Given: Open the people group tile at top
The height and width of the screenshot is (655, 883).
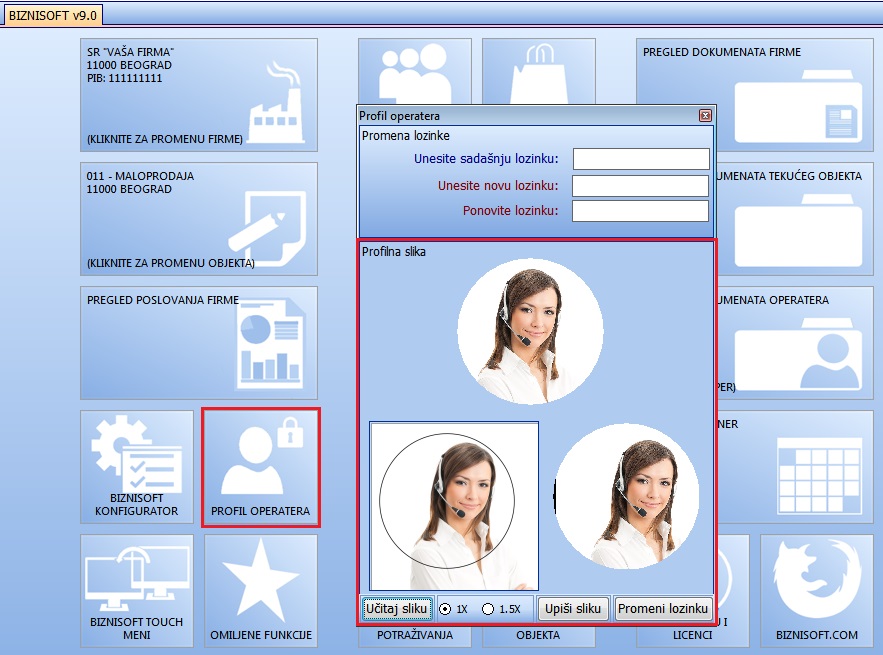Looking at the screenshot, I should (415, 71).
